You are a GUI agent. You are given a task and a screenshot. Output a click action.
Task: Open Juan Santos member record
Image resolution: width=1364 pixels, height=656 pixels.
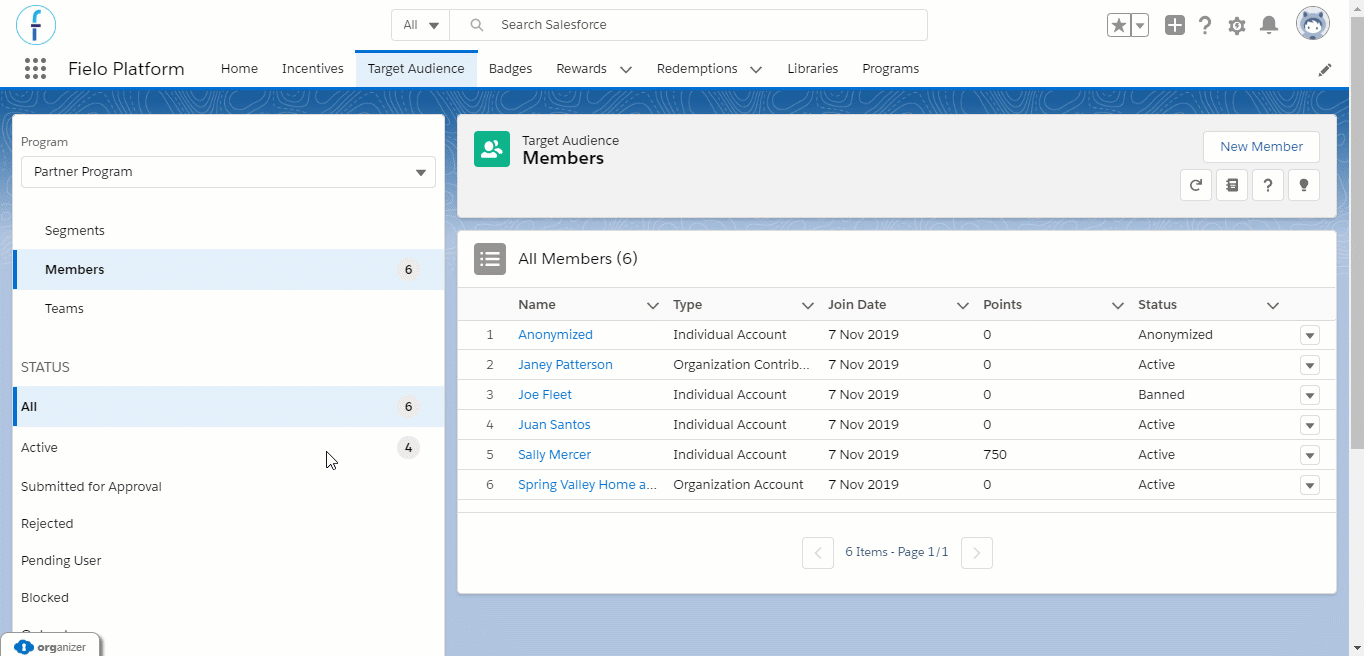pos(554,425)
